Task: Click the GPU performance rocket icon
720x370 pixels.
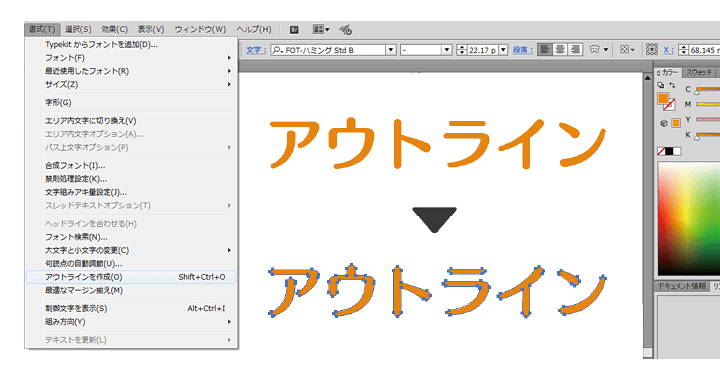Action: point(345,30)
